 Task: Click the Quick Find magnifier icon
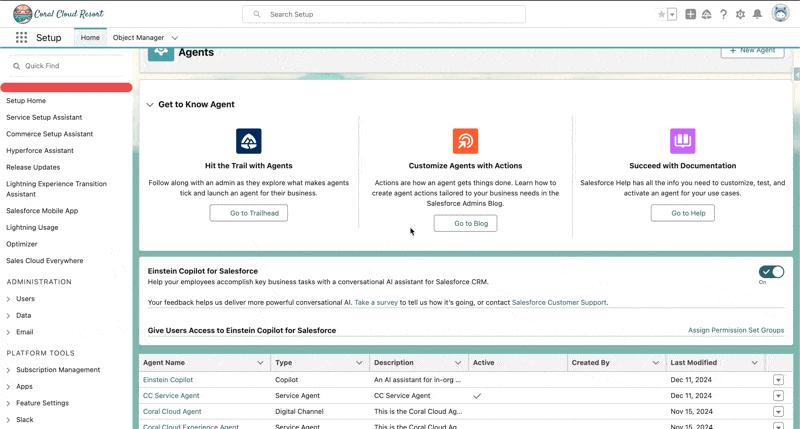(16, 66)
